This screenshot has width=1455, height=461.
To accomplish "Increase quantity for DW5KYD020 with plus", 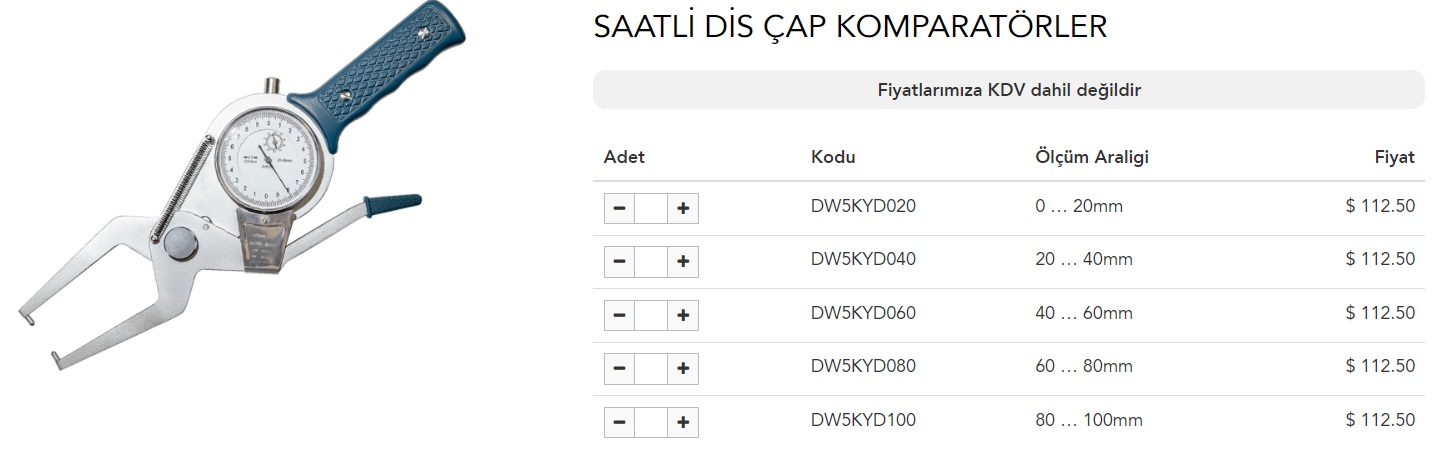I will 683,208.
